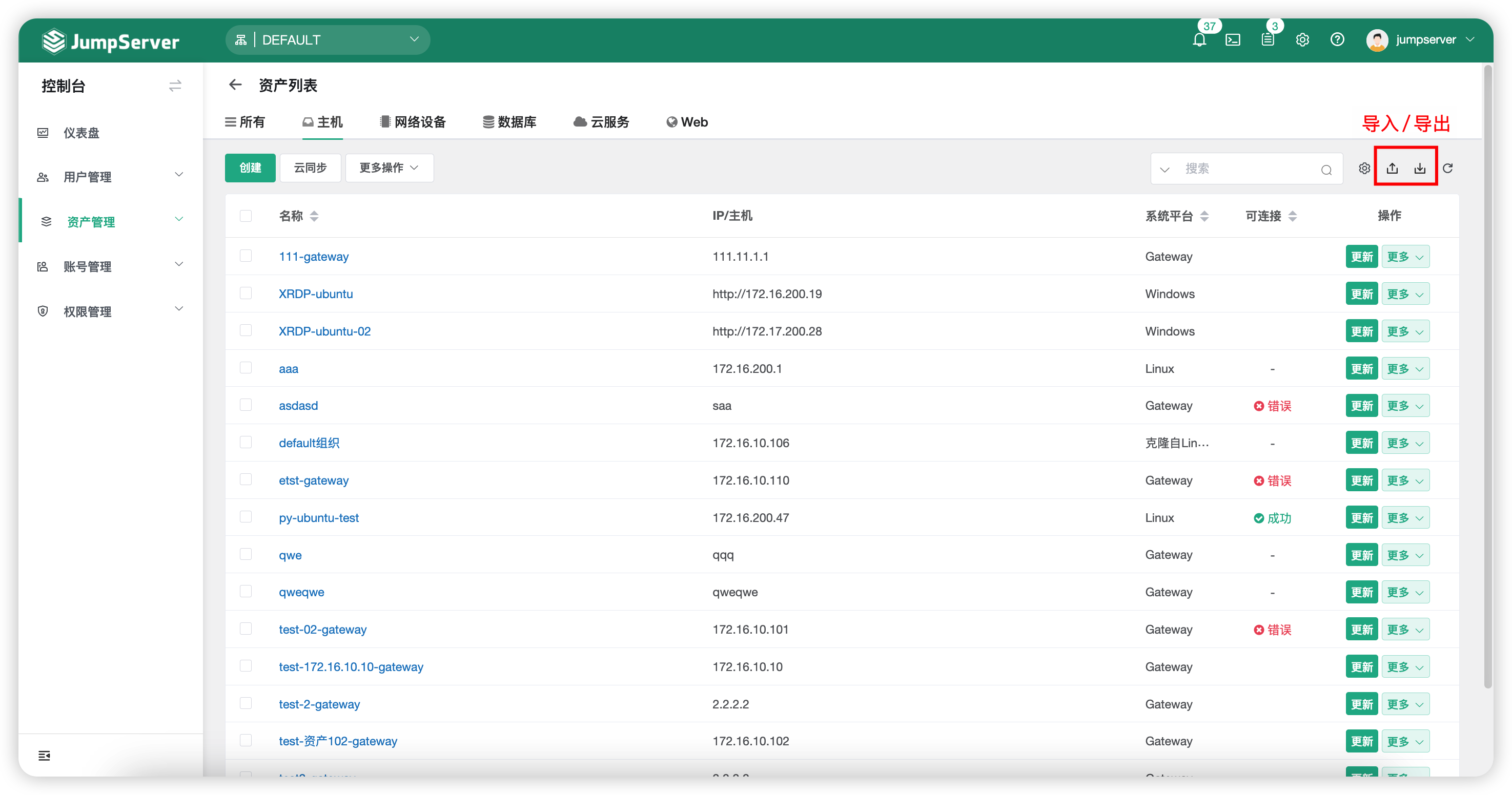Viewport: 1512px width, 795px height.
Task: Open the web terminal icon
Action: 1233,40
